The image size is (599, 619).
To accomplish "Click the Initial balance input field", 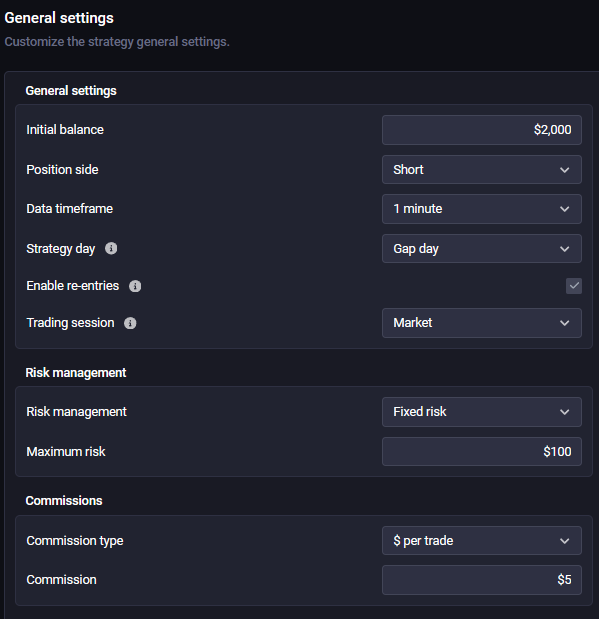I will pos(482,130).
